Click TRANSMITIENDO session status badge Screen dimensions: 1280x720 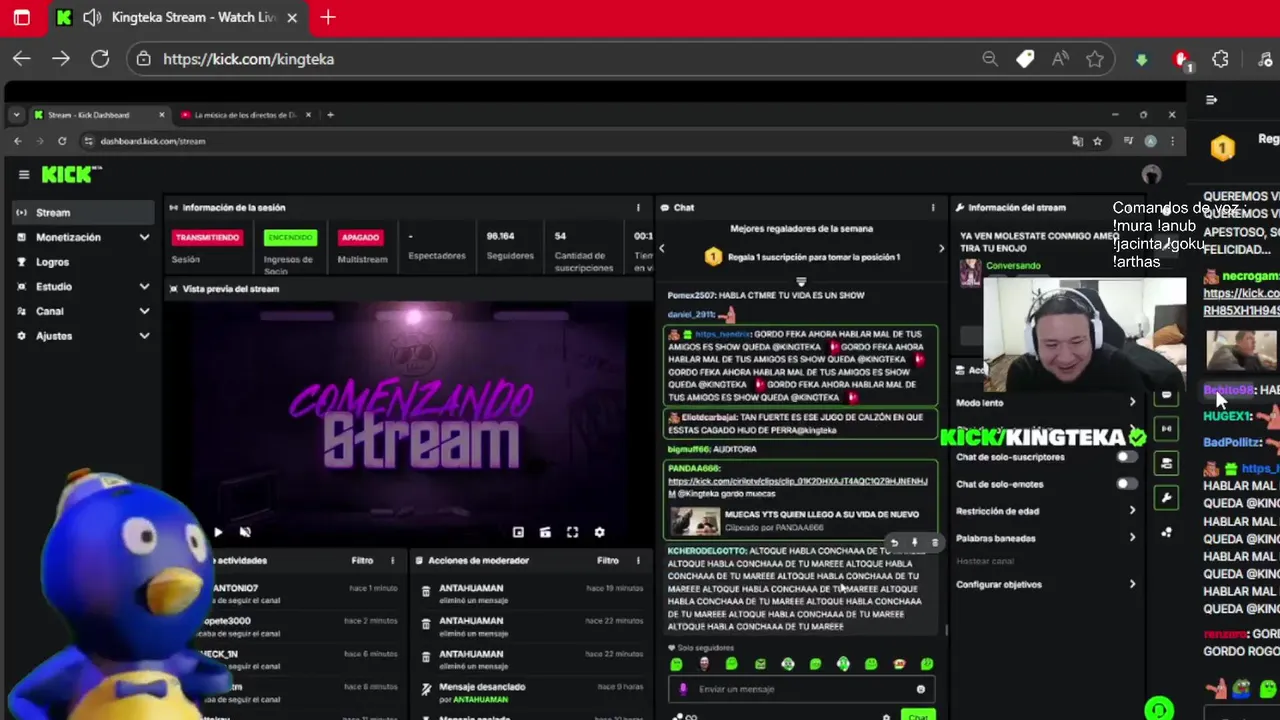point(208,238)
